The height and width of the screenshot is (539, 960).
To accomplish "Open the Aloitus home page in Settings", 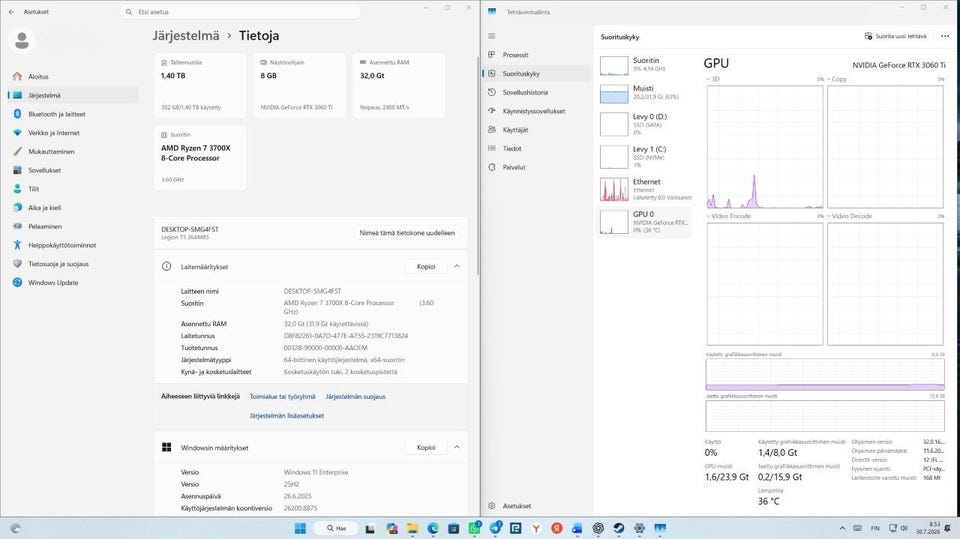I will 38,77.
